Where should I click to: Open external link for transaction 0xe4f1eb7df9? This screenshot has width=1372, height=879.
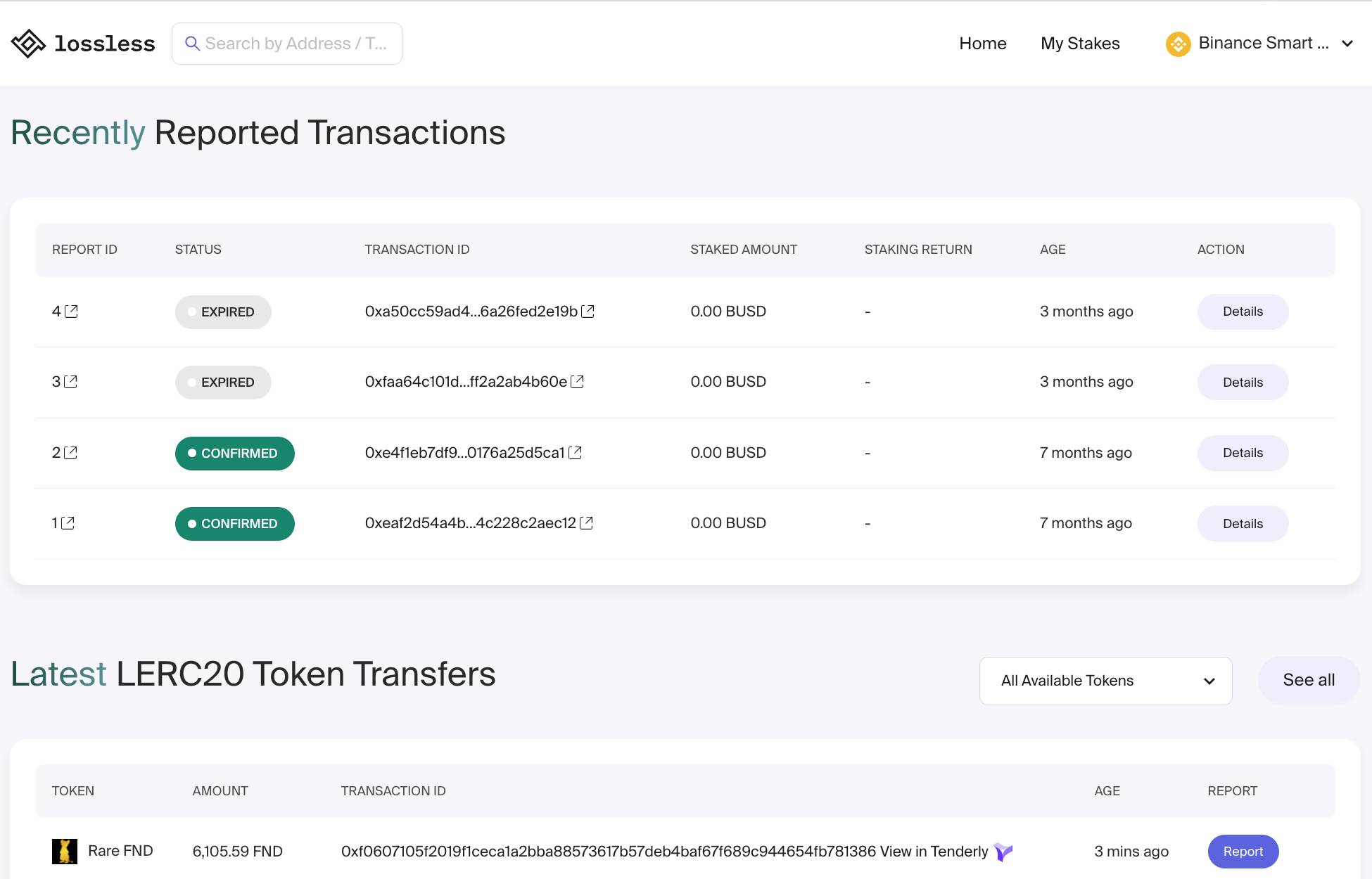(575, 453)
